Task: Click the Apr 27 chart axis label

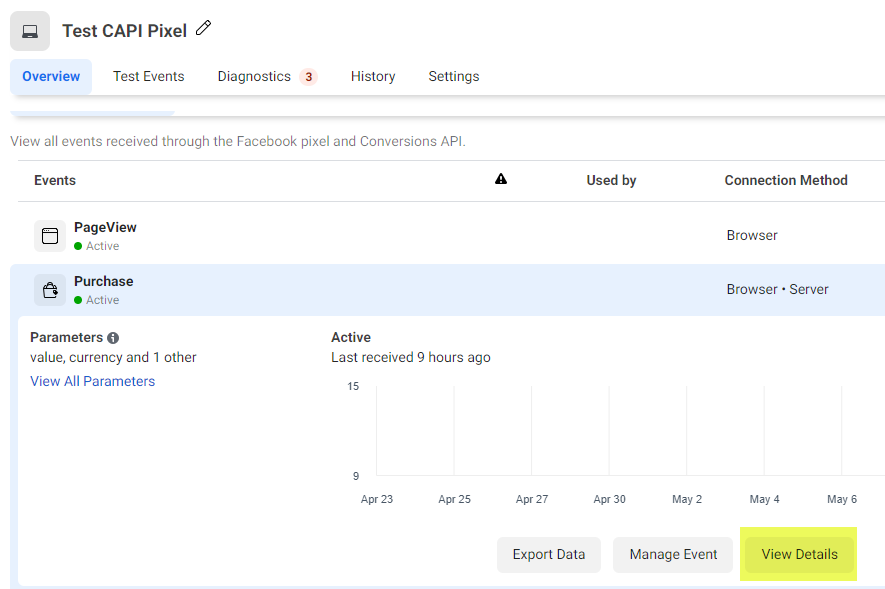Action: click(x=532, y=499)
